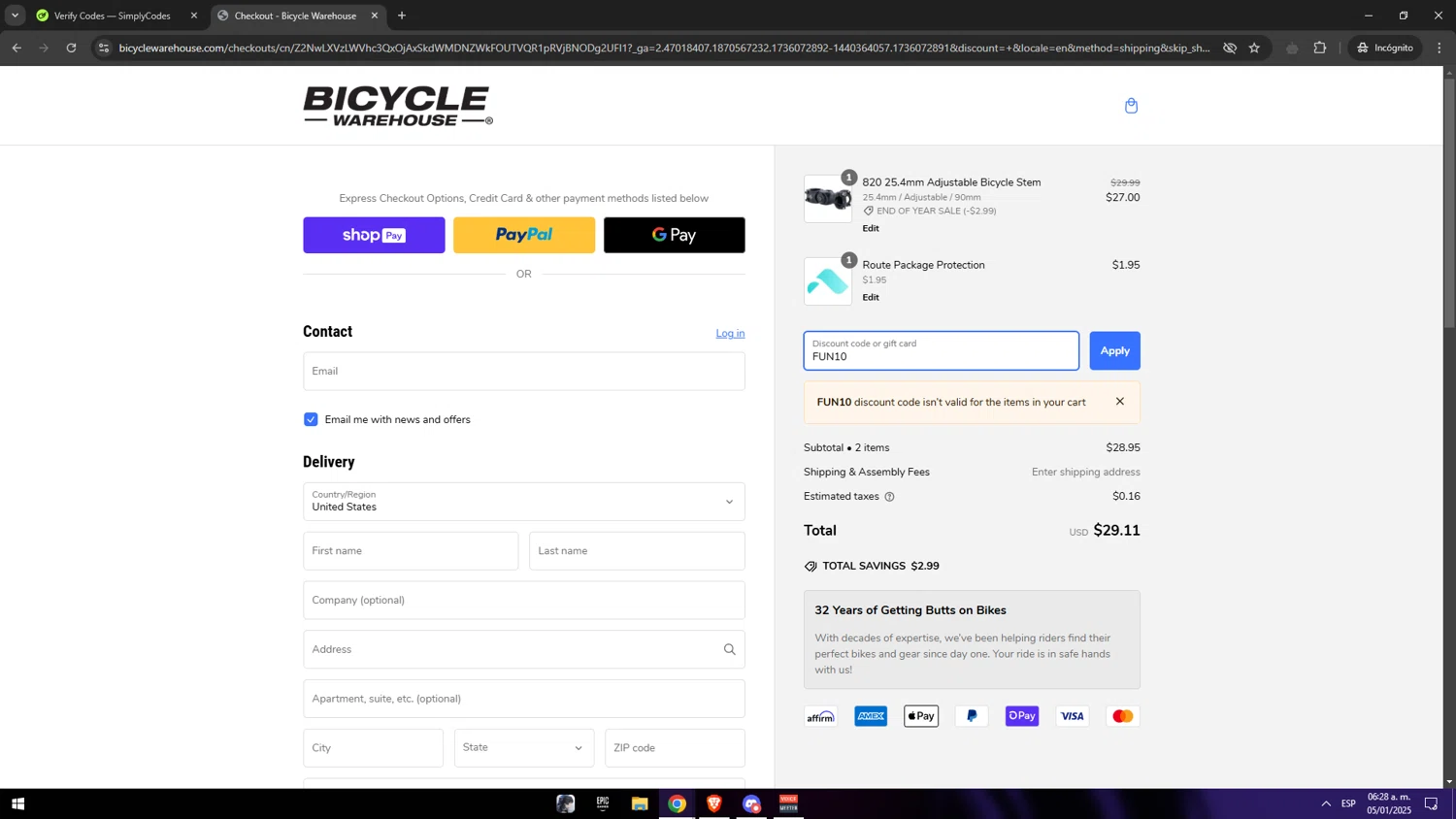The height and width of the screenshot is (819, 1456).
Task: Open the Chrome three-dot menu
Action: point(1439,48)
